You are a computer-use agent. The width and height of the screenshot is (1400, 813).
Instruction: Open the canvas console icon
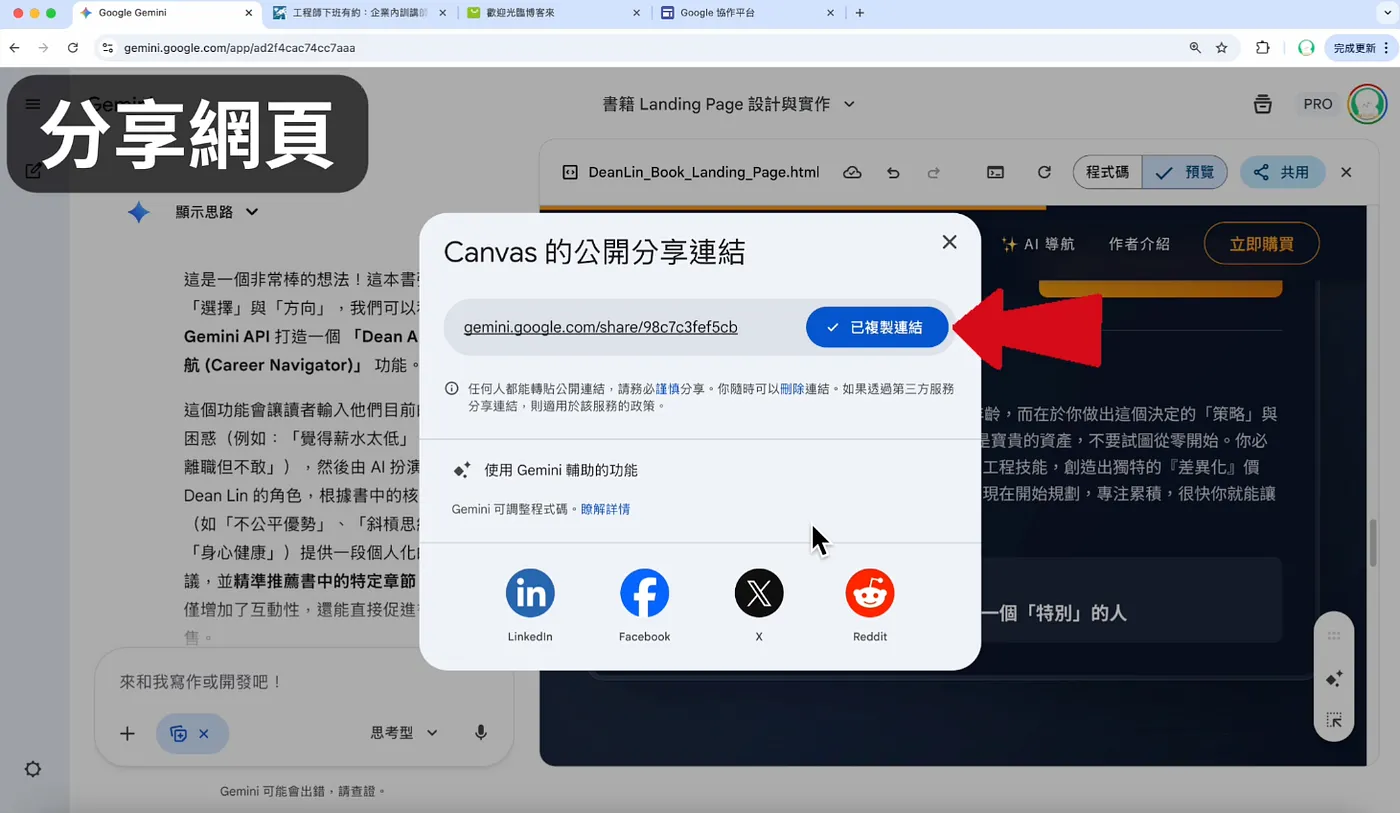coord(995,172)
